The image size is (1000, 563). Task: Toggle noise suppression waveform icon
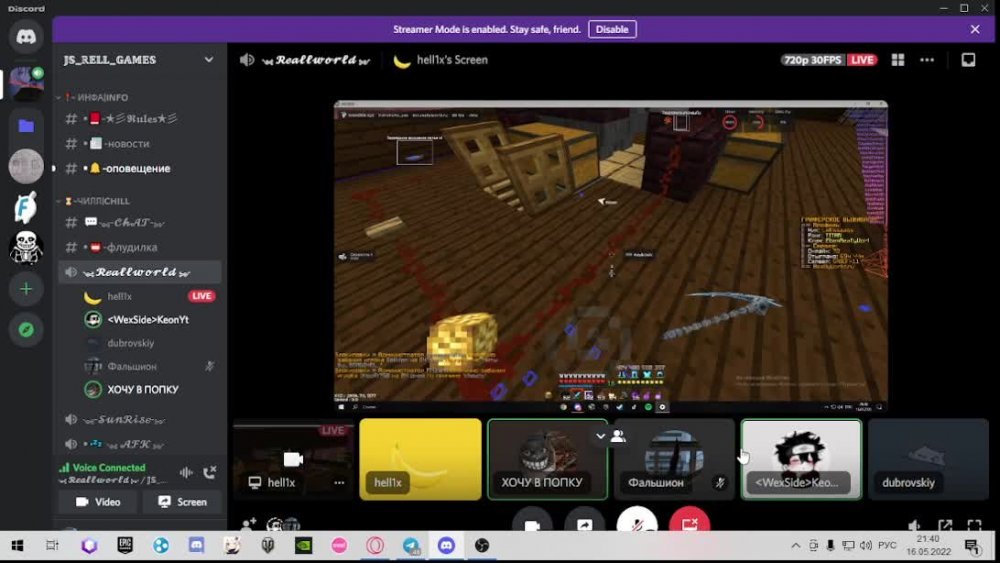(186, 472)
